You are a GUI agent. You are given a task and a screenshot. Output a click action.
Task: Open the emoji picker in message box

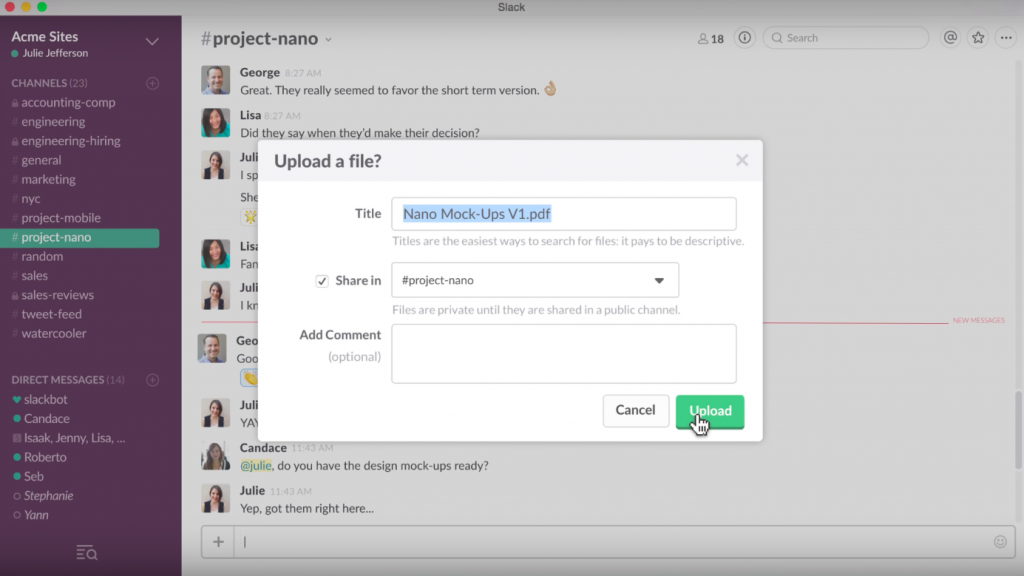click(1000, 542)
